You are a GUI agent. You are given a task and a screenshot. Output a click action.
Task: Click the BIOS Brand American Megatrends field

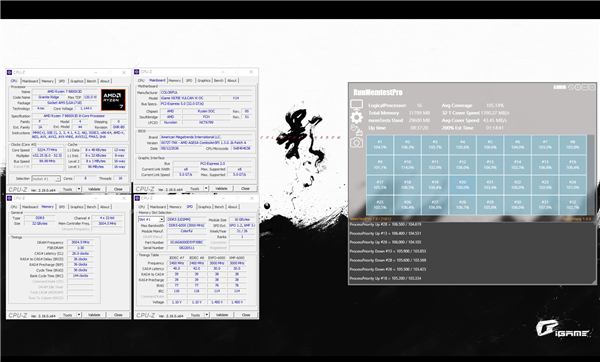click(206, 137)
